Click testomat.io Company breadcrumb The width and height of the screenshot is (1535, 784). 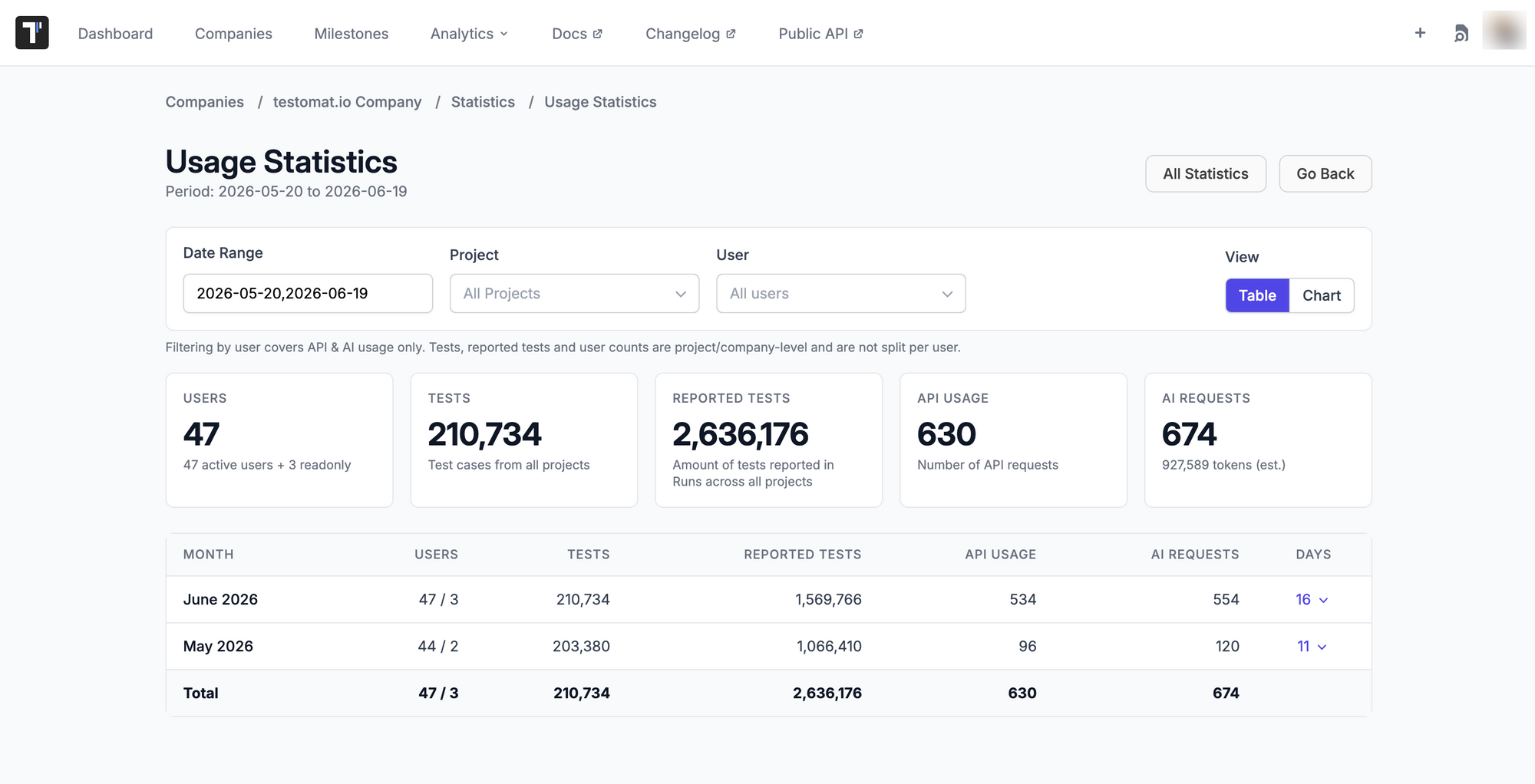tap(347, 102)
